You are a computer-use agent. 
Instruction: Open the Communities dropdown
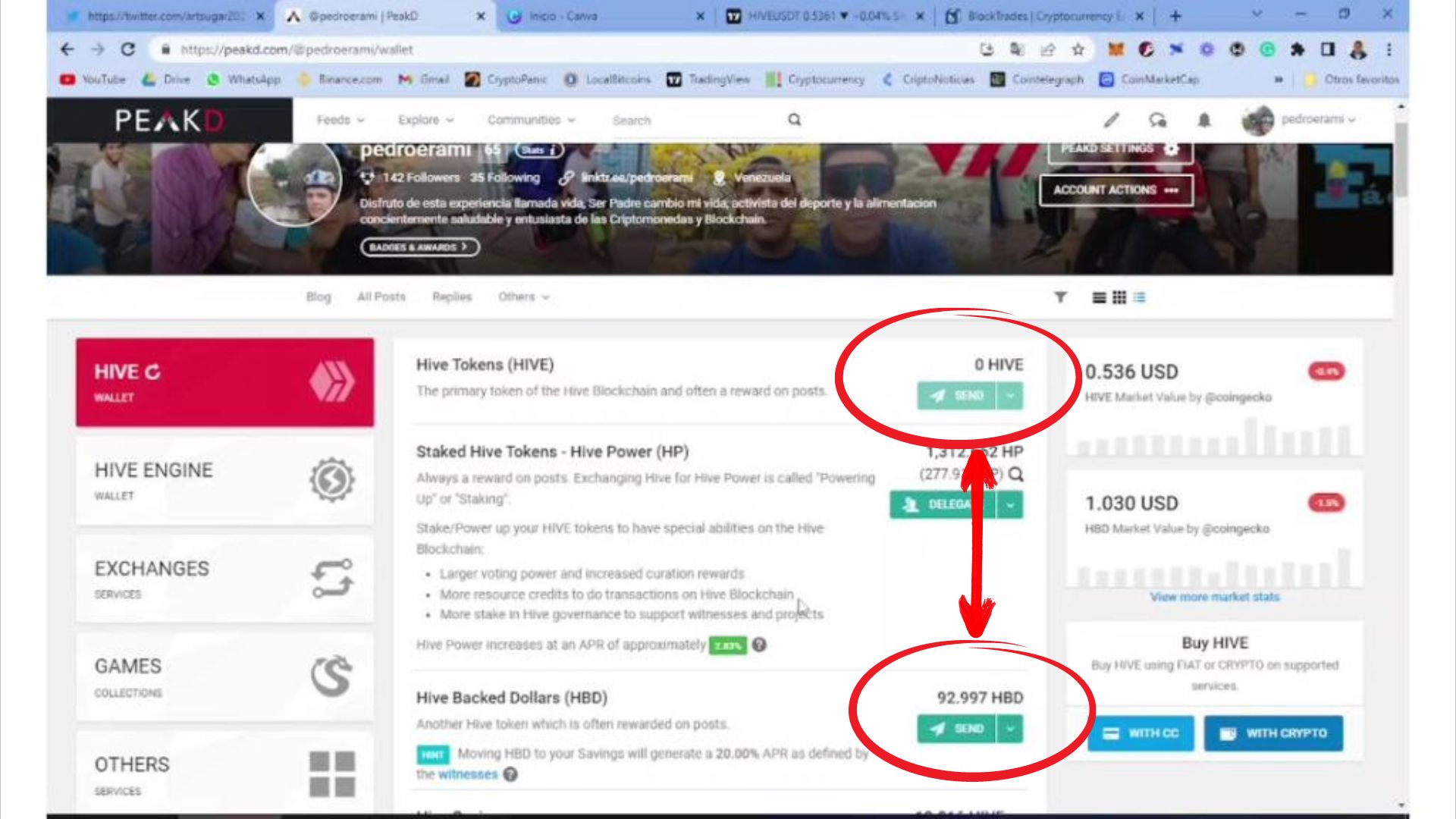pos(531,120)
